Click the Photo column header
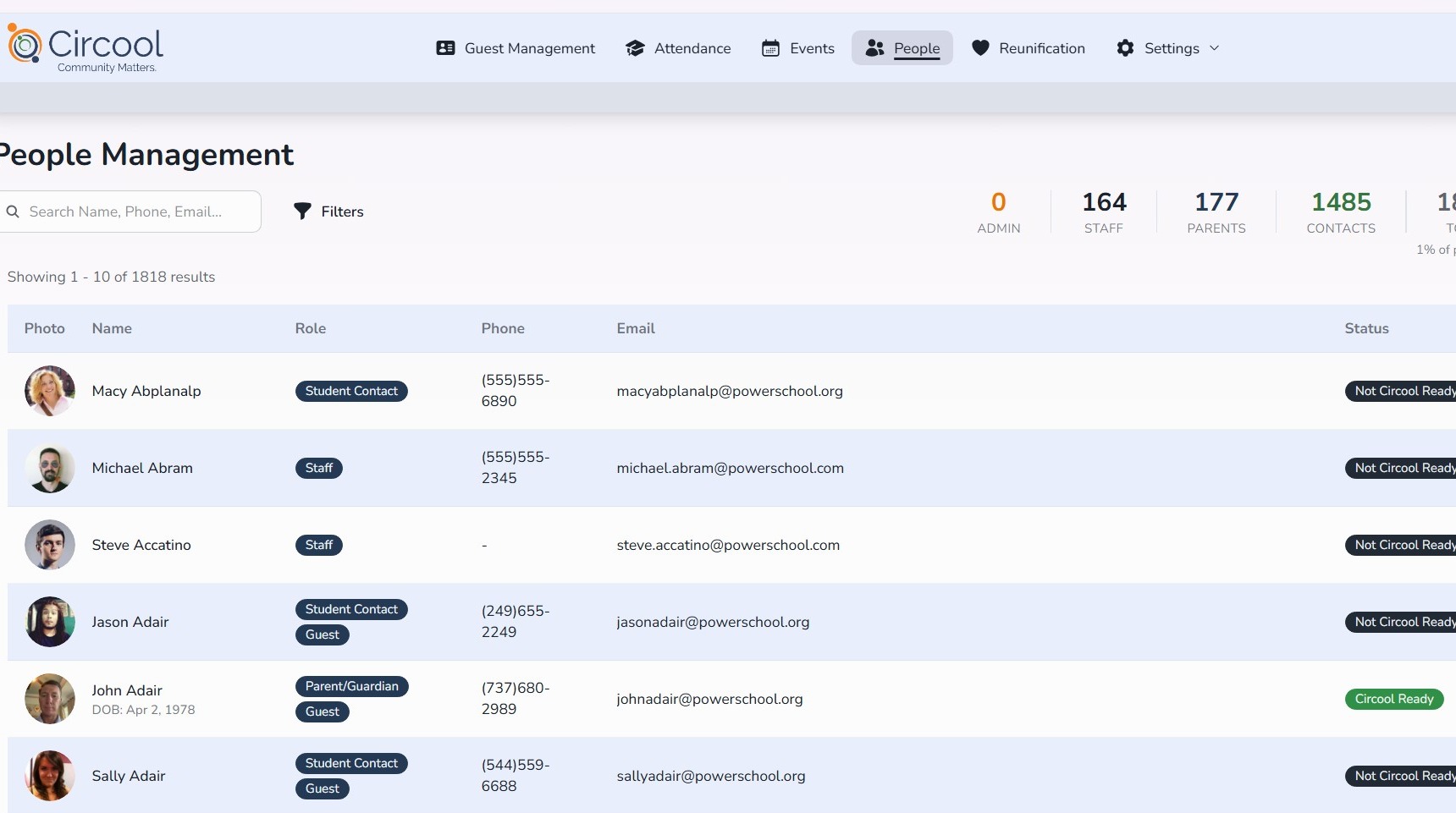 click(44, 328)
